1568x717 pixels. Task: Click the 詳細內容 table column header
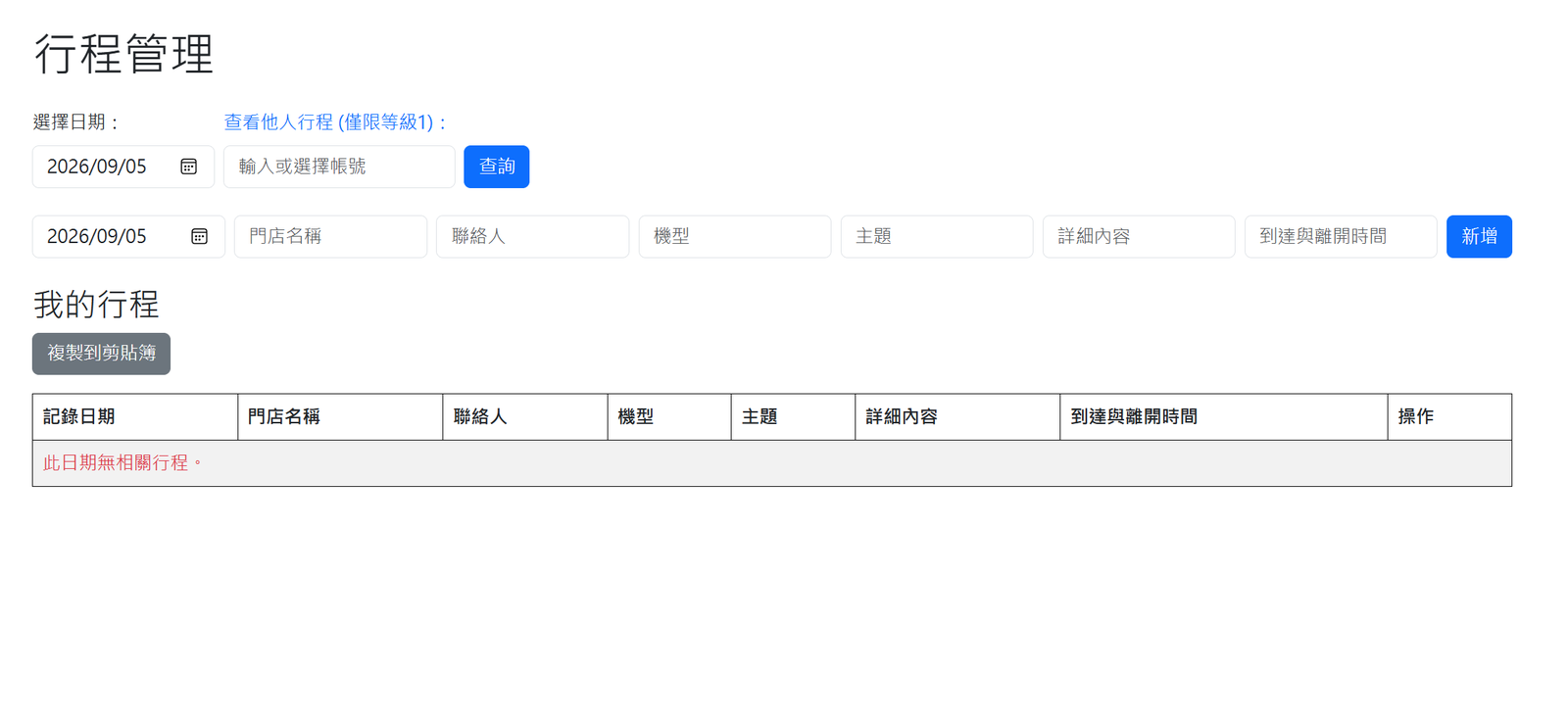click(x=957, y=417)
